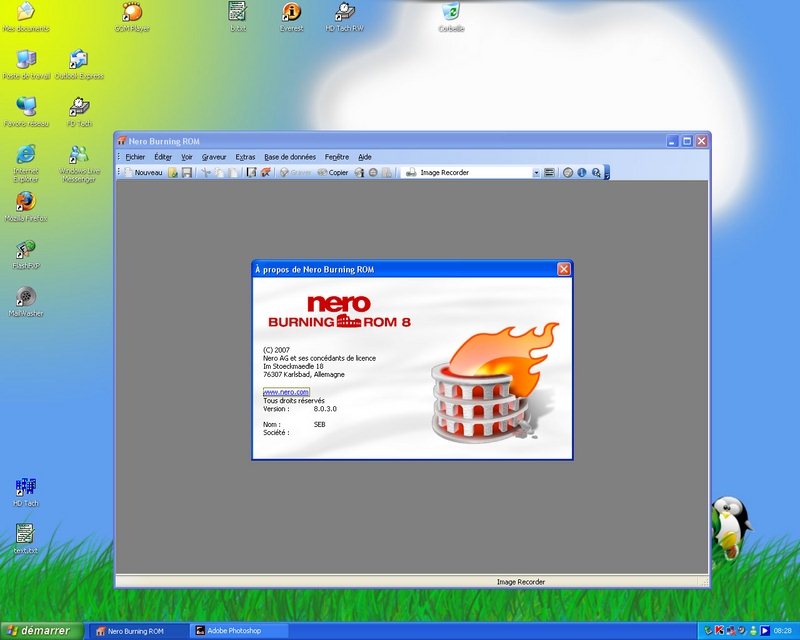The image size is (800, 640).
Task: Click the magnifier help search icon
Action: (595, 173)
